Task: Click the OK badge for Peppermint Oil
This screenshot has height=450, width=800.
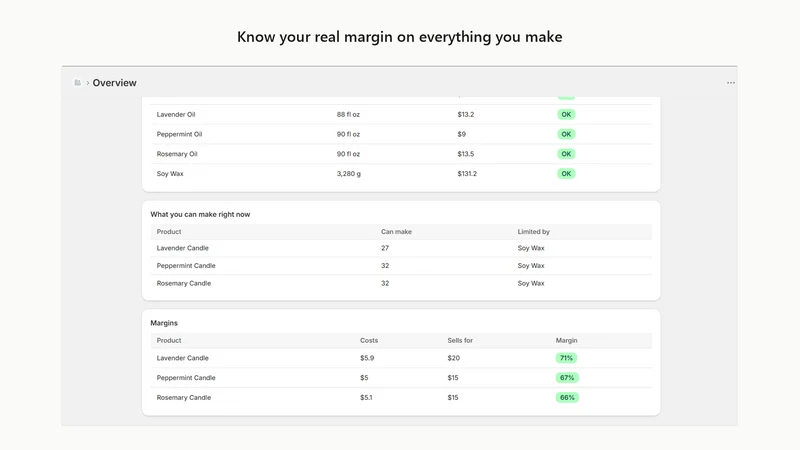Action: pyautogui.click(x=566, y=134)
